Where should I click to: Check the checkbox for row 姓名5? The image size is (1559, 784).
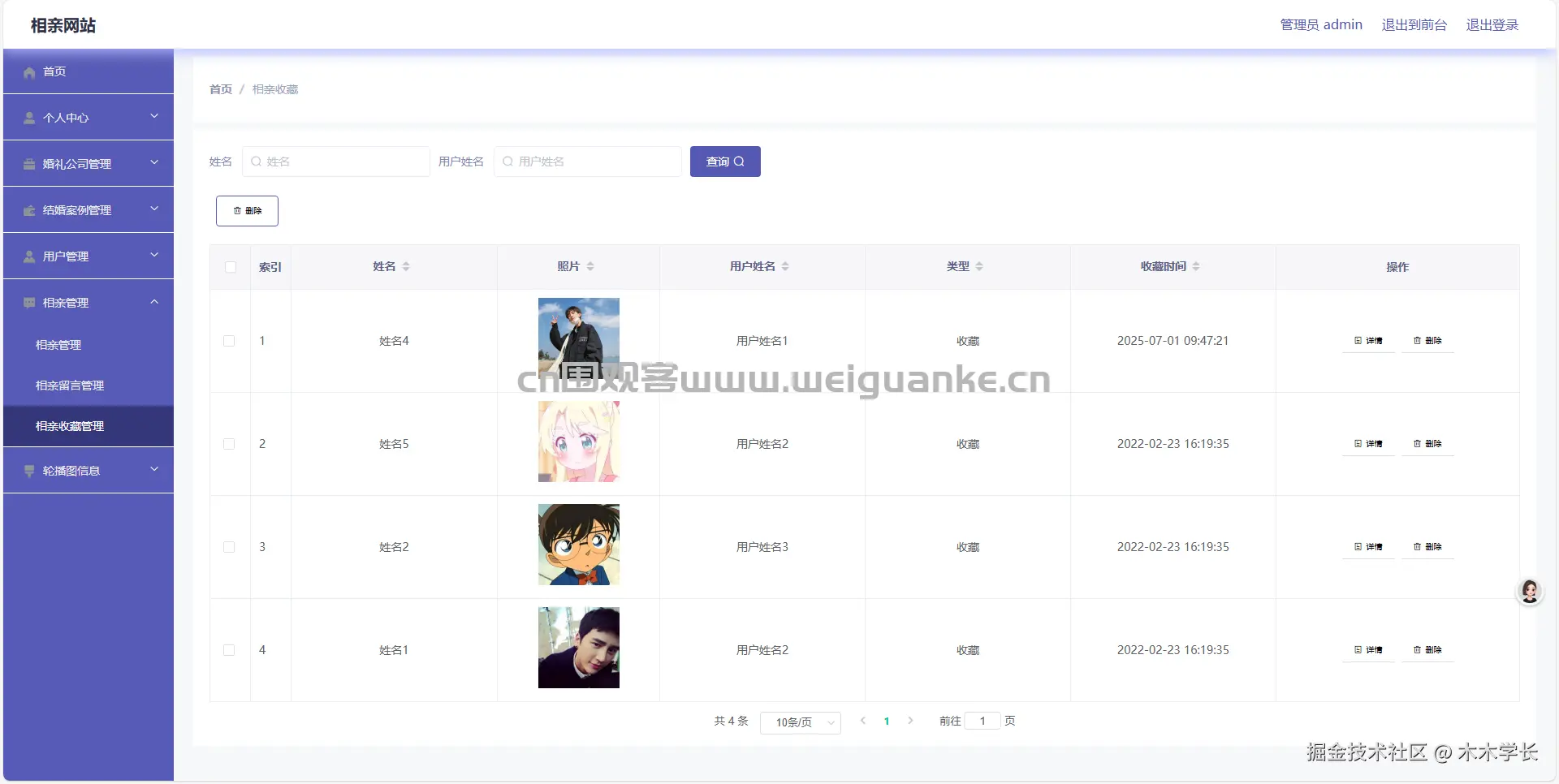(x=230, y=444)
